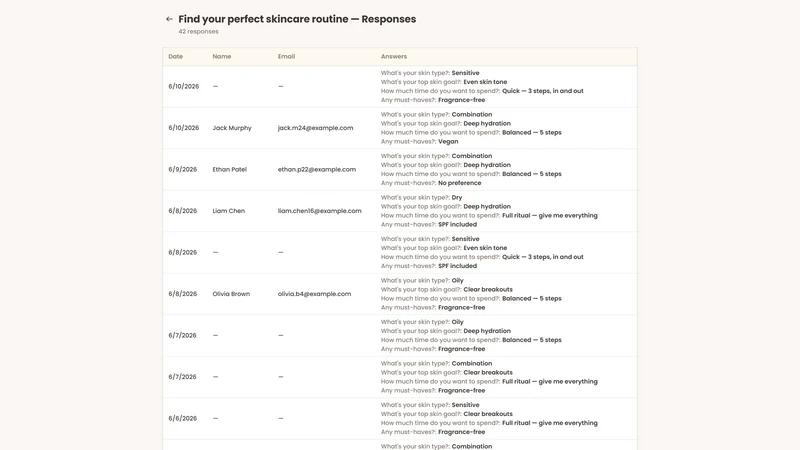Click the back arrow beside the title

tap(169, 19)
